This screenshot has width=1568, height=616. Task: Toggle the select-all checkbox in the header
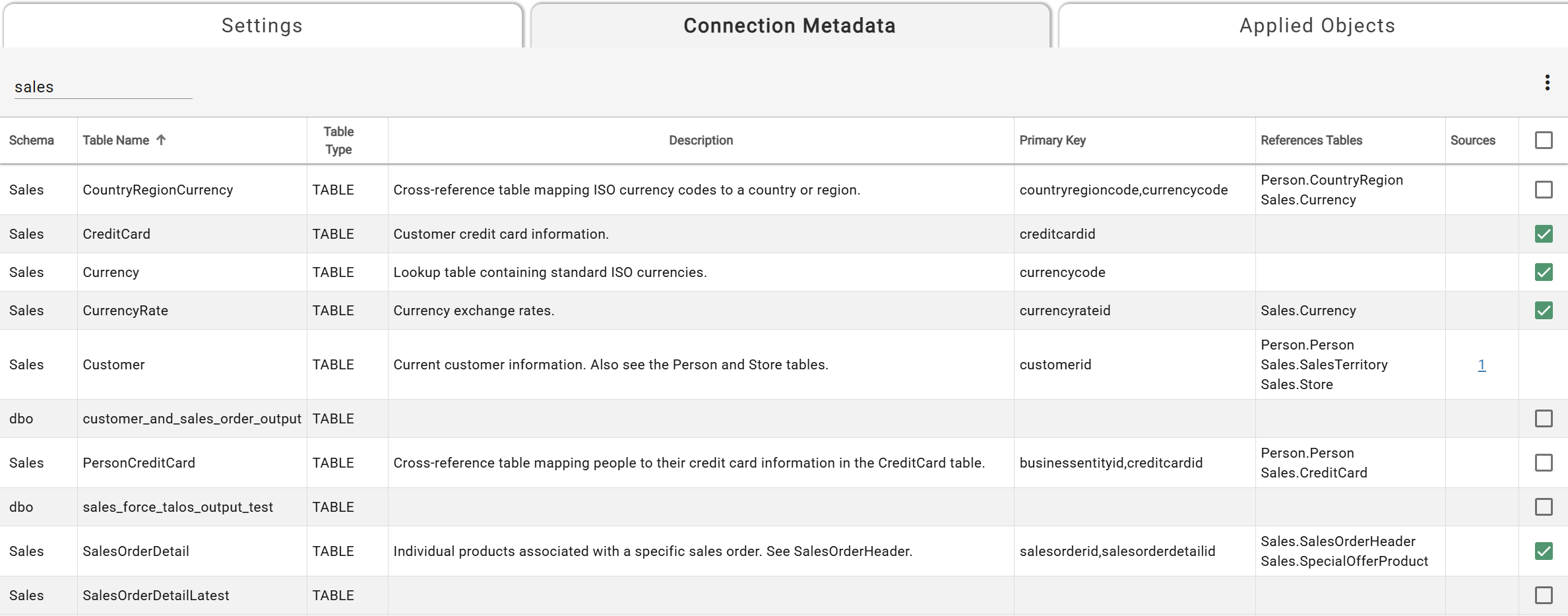(x=1543, y=140)
